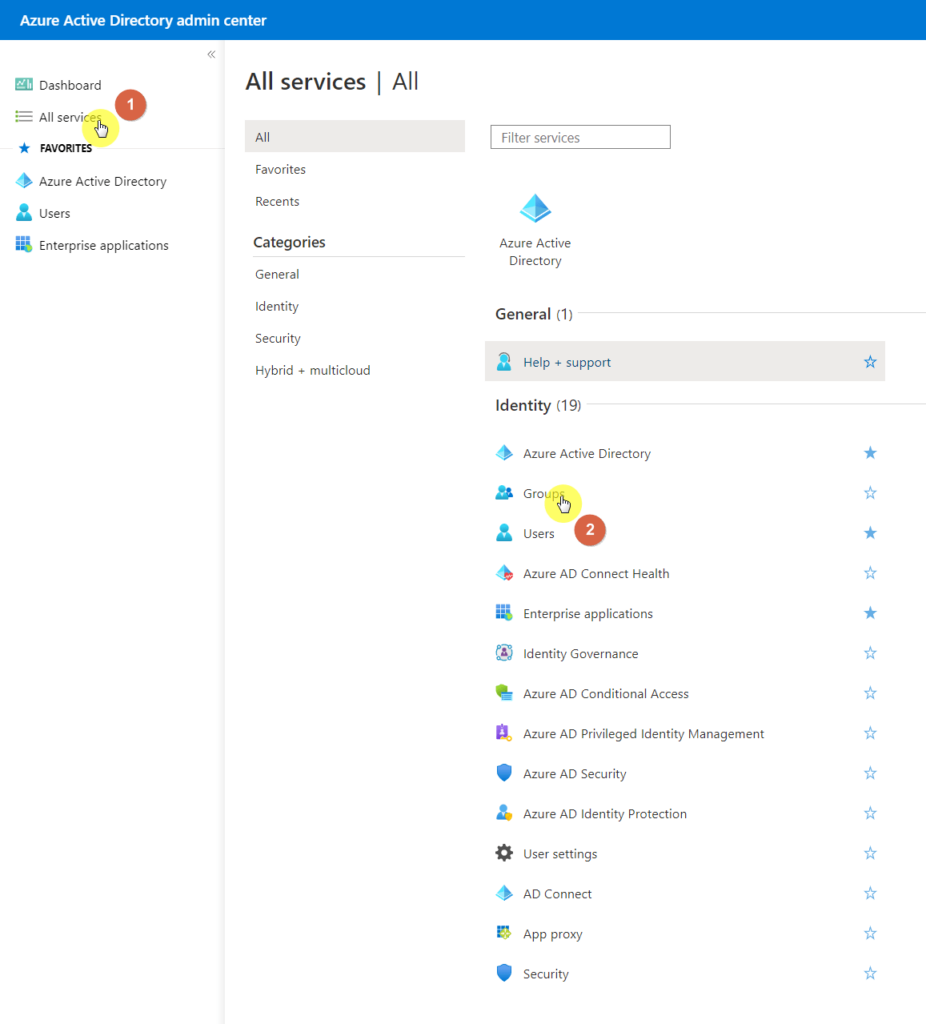The width and height of the screenshot is (926, 1024).
Task: Click Azure AD Privileged Identity Management icon
Action: click(504, 733)
